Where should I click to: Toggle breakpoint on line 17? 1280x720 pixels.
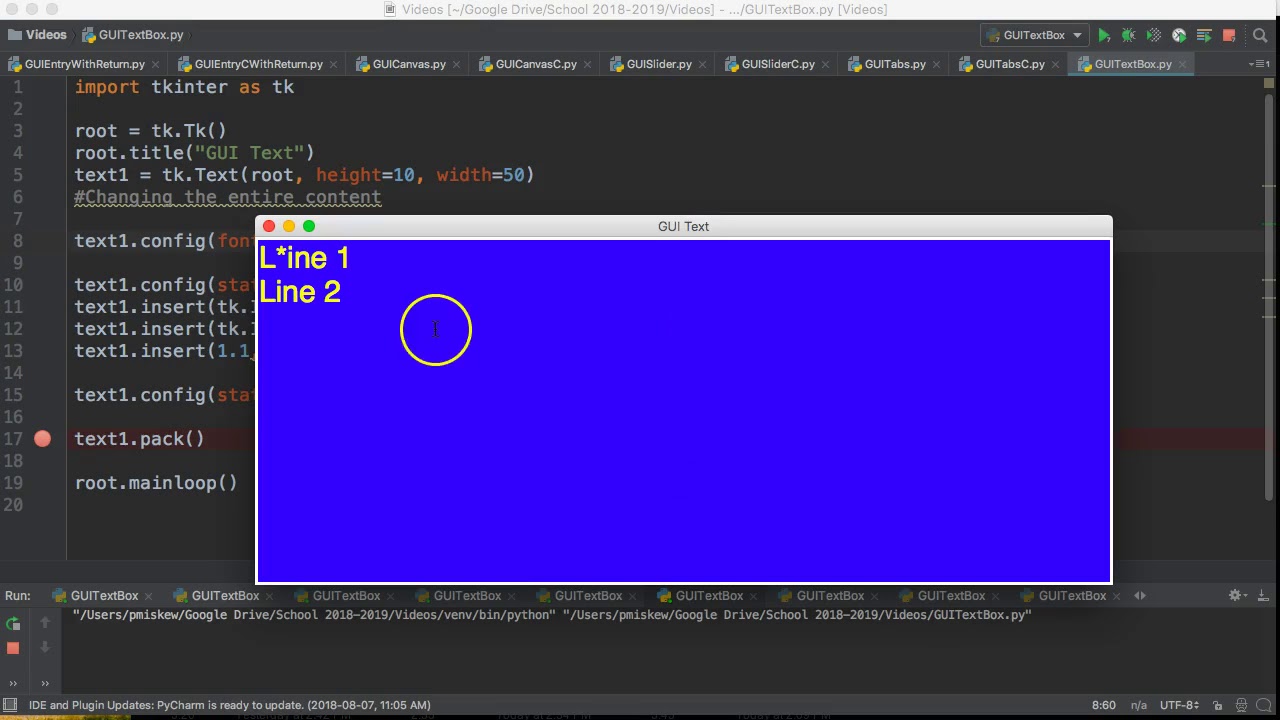coord(42,439)
